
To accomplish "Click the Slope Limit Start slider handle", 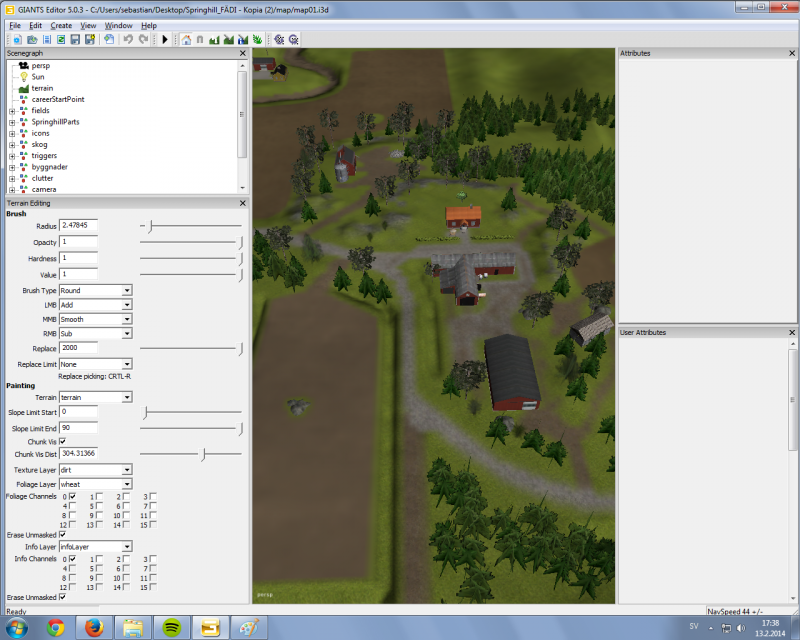I will 145,412.
